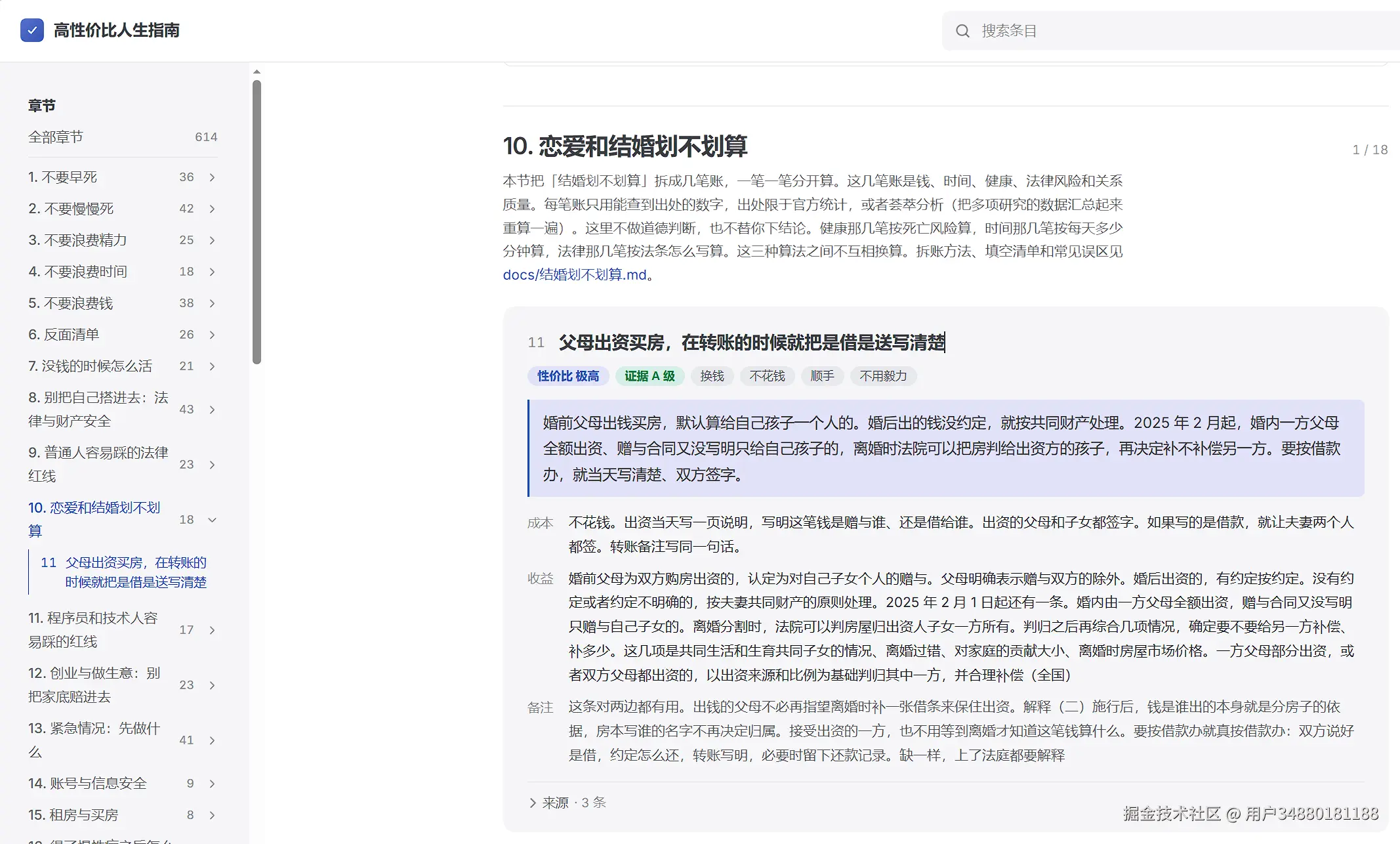Open chapter 2. 不要慢慢死
1400x844 pixels.
[71, 209]
